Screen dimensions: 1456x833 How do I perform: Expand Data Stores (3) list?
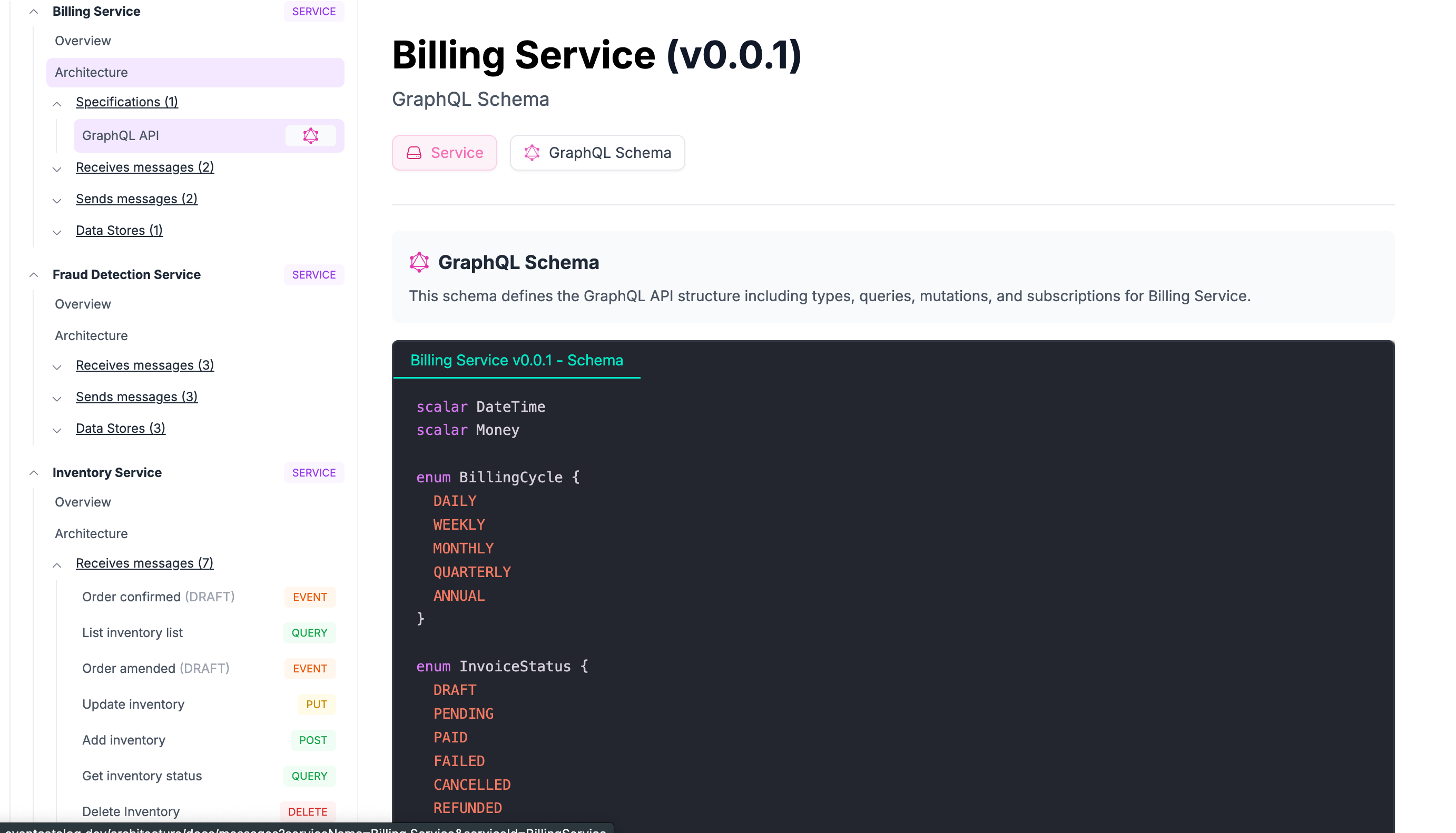(57, 430)
